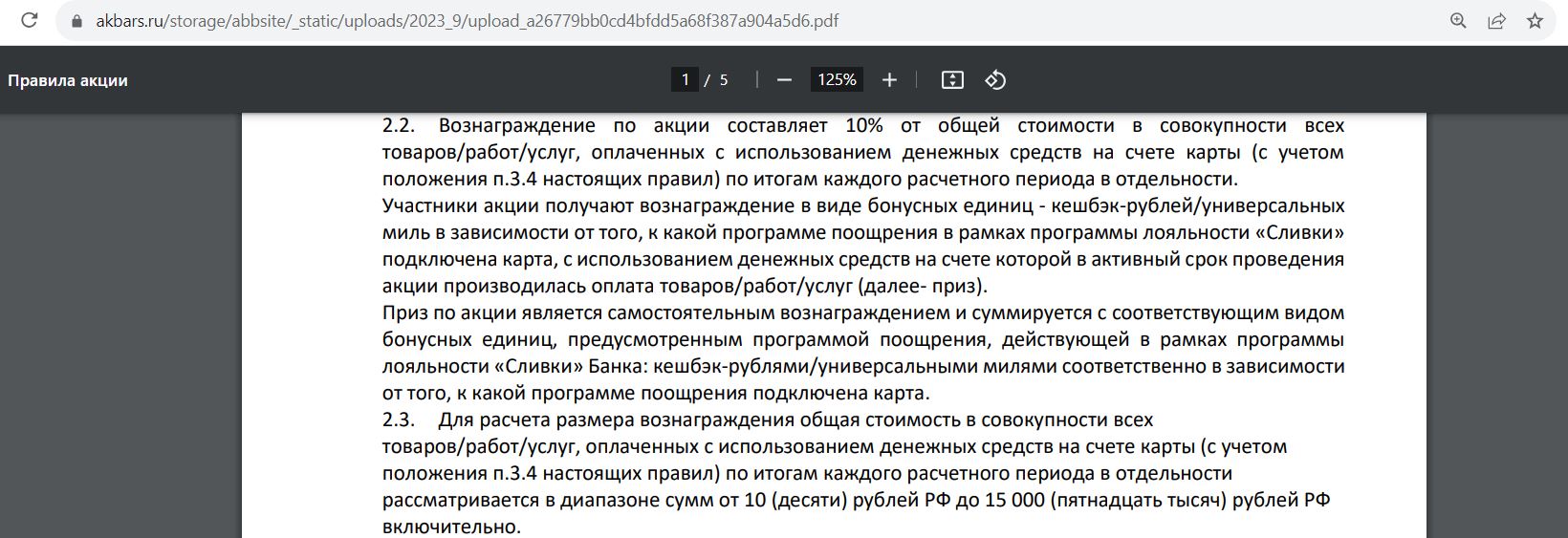Select the paragraph number '2.2.'

399,125
